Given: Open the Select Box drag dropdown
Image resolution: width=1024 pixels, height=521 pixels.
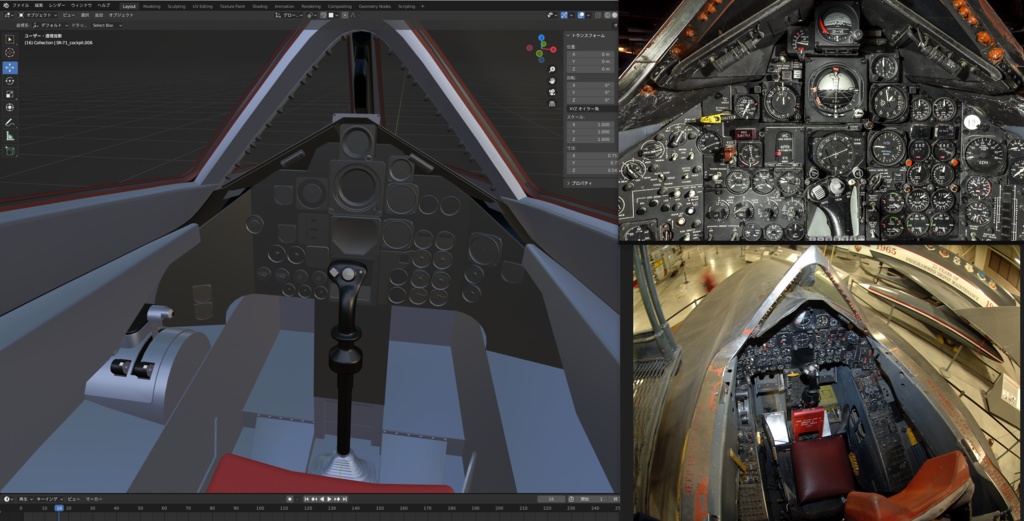Looking at the screenshot, I should pyautogui.click(x=106, y=25).
